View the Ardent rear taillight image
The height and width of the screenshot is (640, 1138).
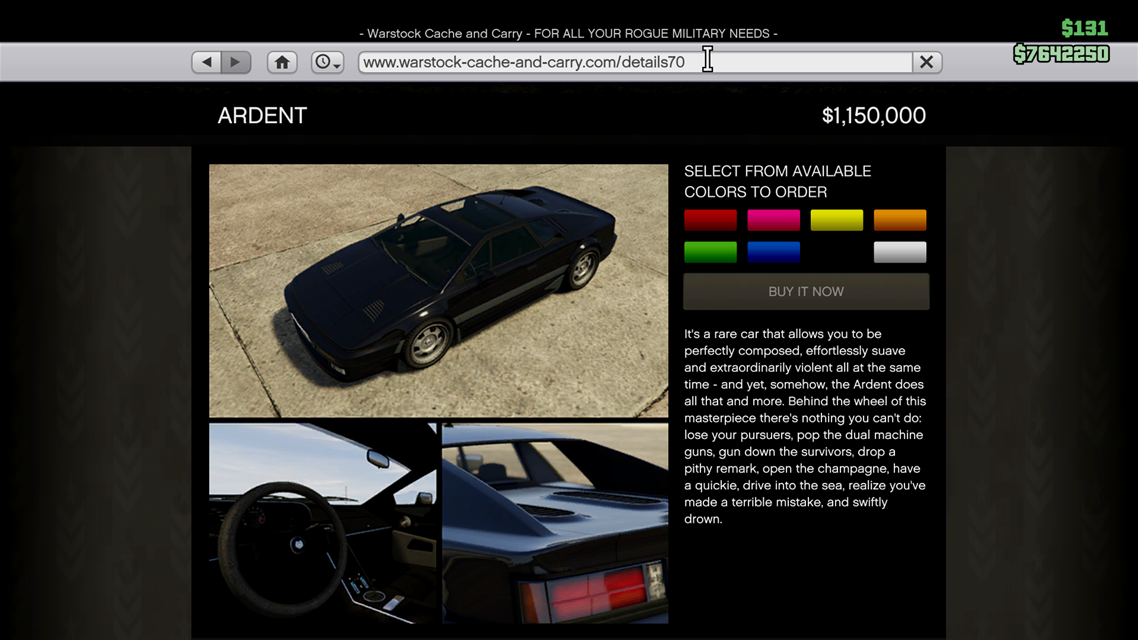[555, 523]
